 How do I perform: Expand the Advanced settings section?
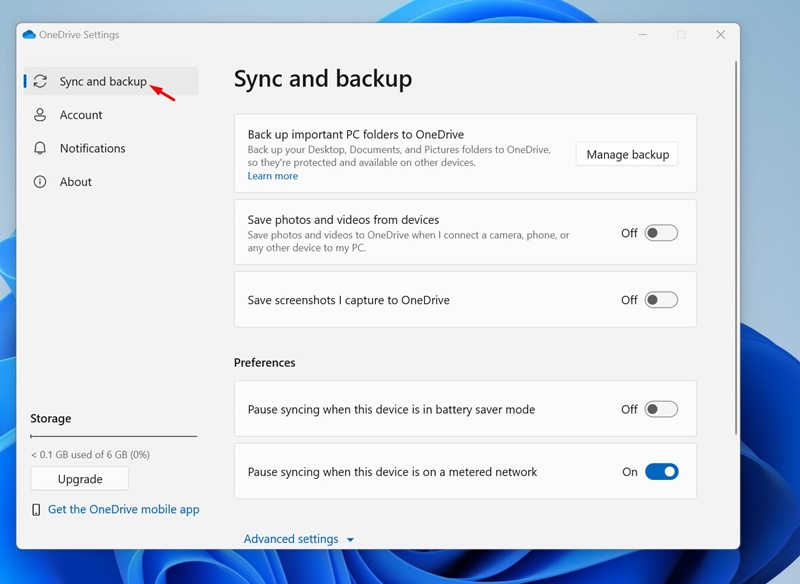pos(291,539)
